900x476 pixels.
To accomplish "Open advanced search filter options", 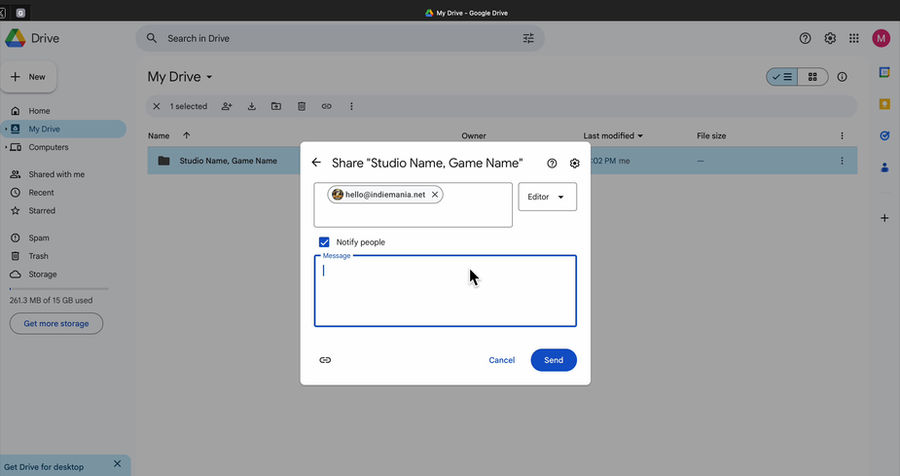I will coord(528,38).
